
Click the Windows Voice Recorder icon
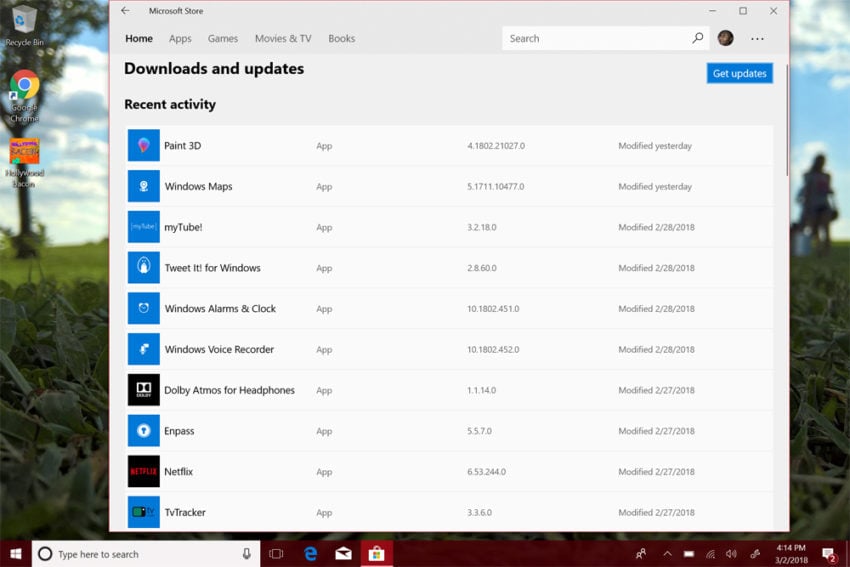click(144, 349)
